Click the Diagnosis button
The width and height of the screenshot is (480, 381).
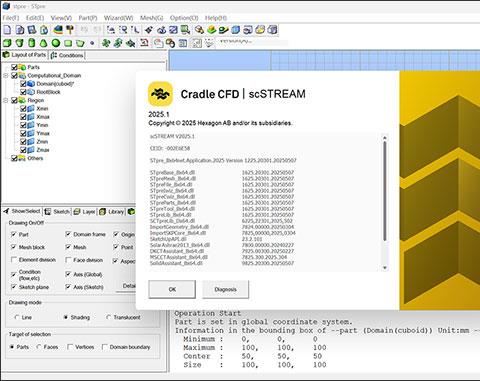(225, 289)
